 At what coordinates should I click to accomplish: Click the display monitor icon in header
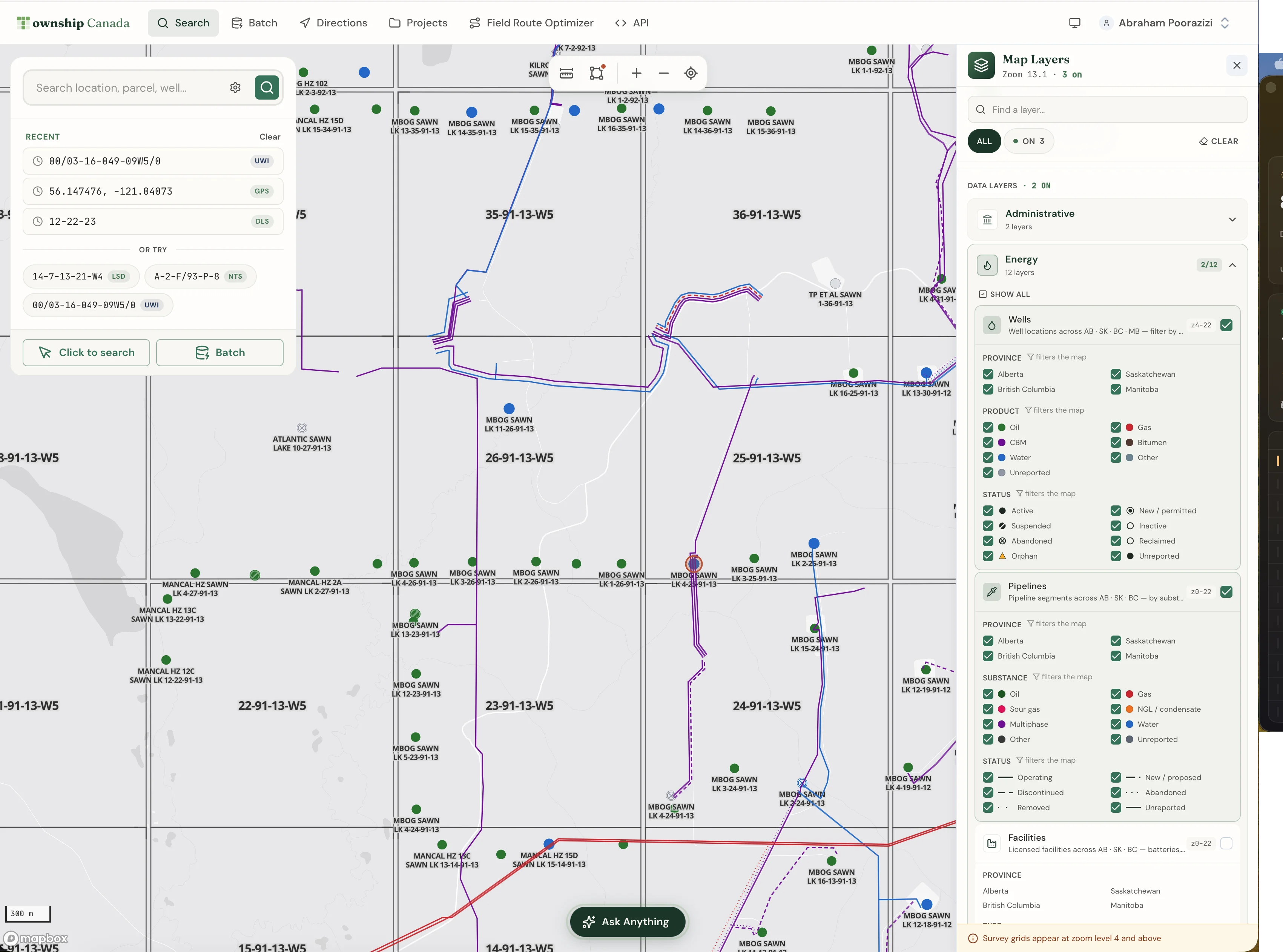(1074, 23)
